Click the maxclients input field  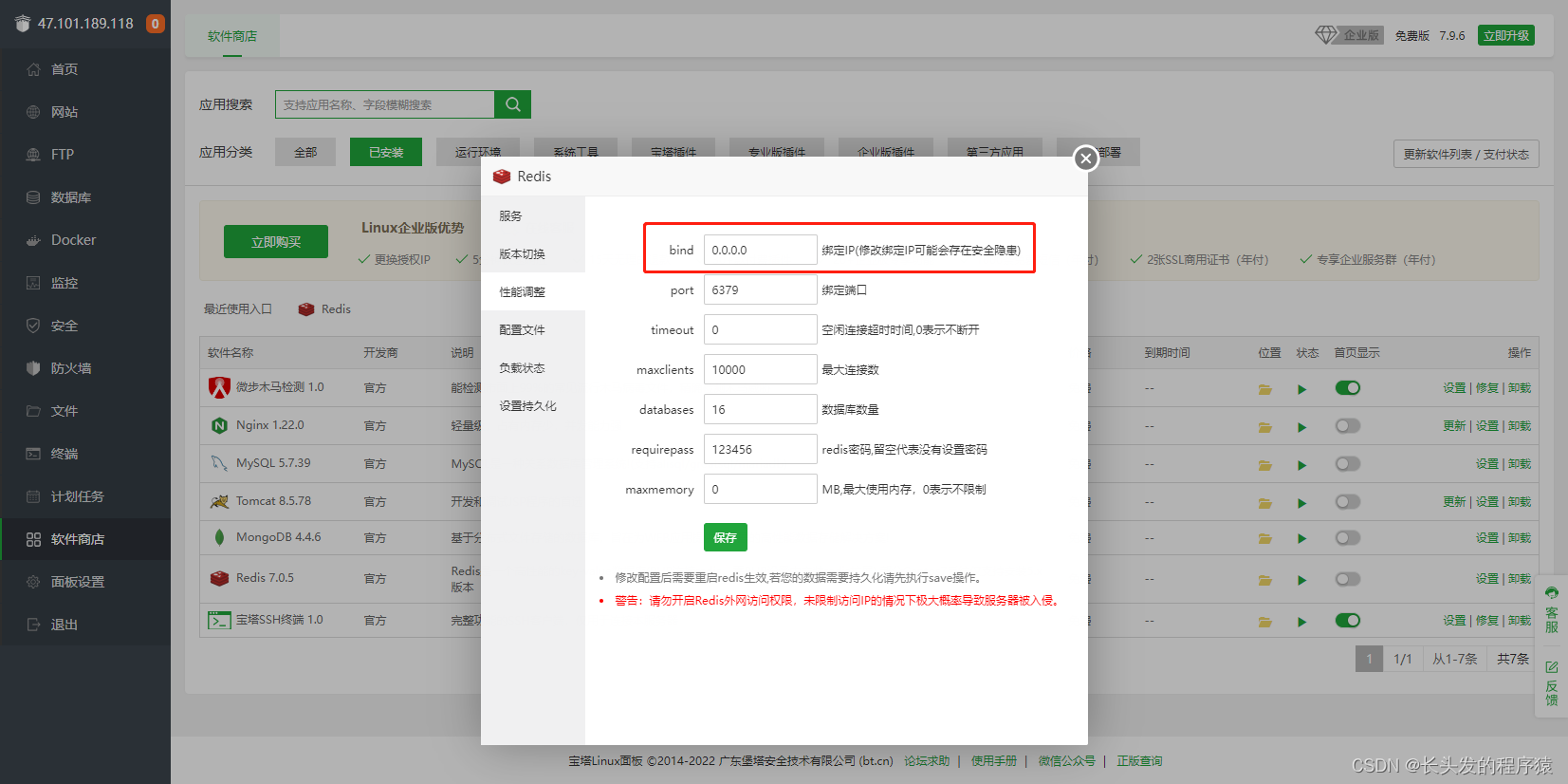(x=761, y=369)
